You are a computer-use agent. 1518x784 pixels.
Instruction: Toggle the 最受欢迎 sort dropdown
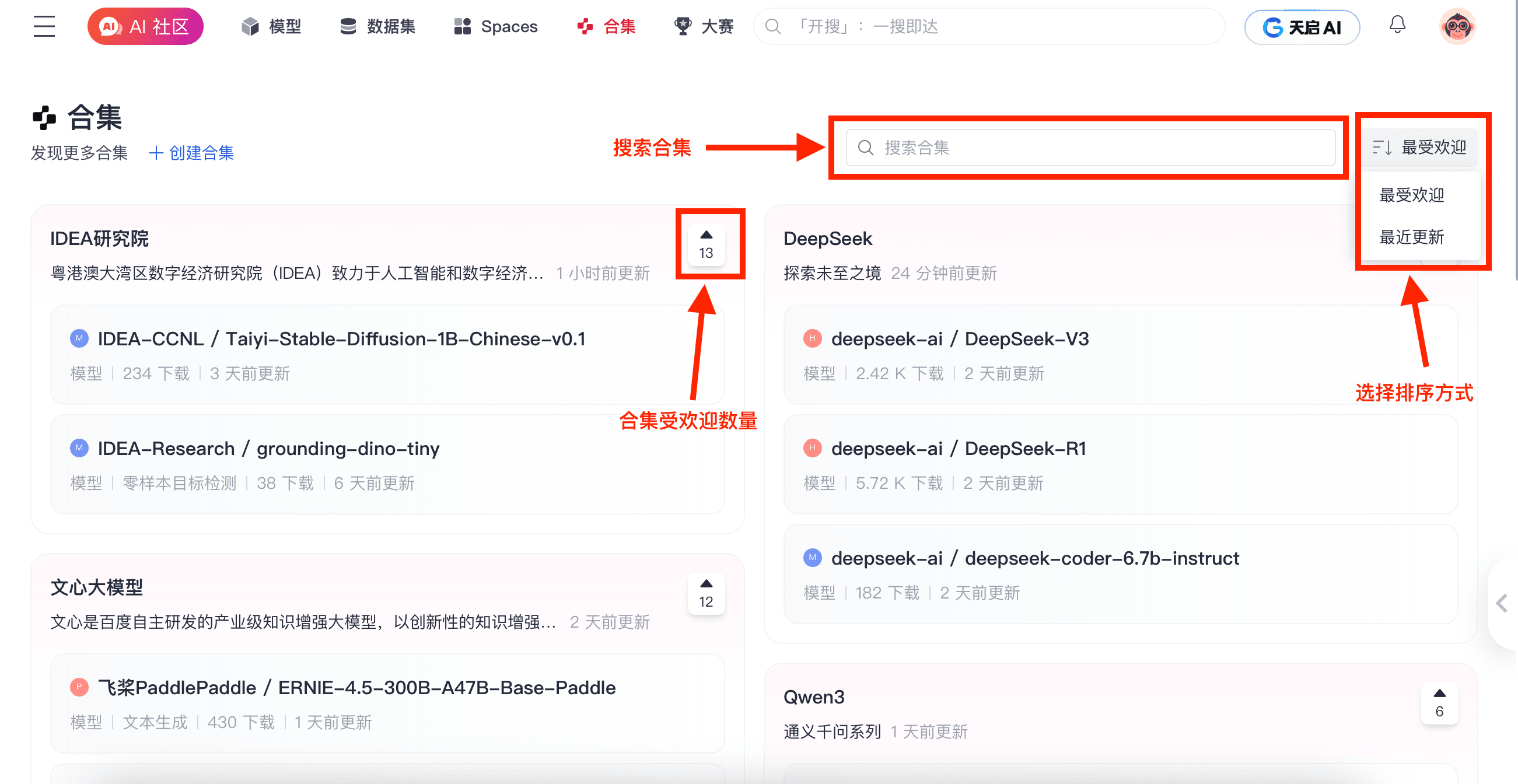point(1419,147)
